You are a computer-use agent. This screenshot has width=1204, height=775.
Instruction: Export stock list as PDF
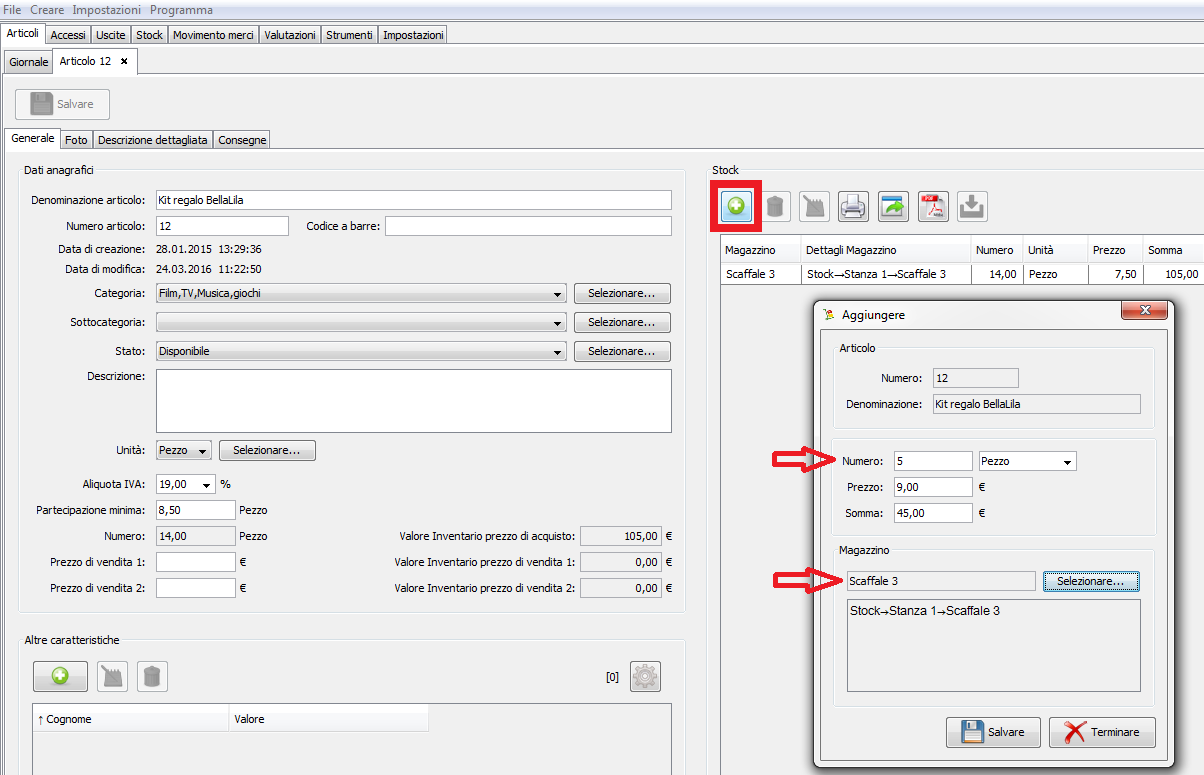coord(933,206)
